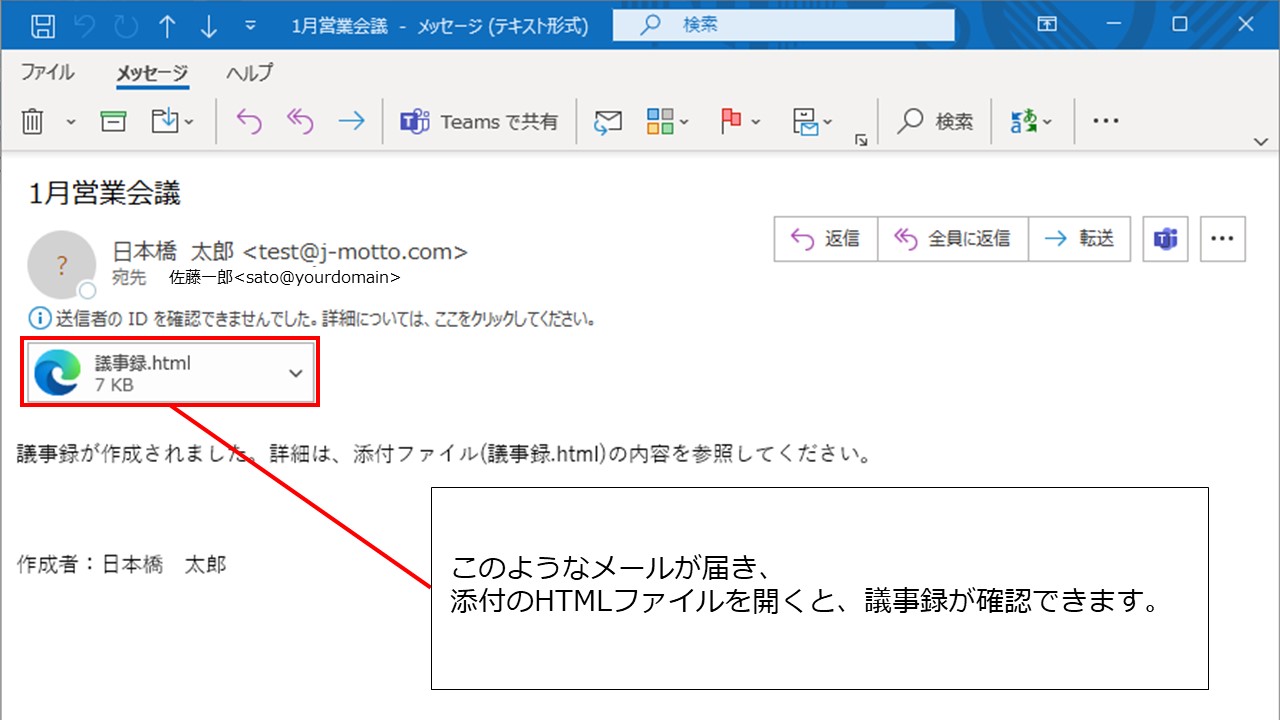The width and height of the screenshot is (1280, 720).
Task: Switch to the メッセージ tab
Action: pyautogui.click(x=152, y=72)
